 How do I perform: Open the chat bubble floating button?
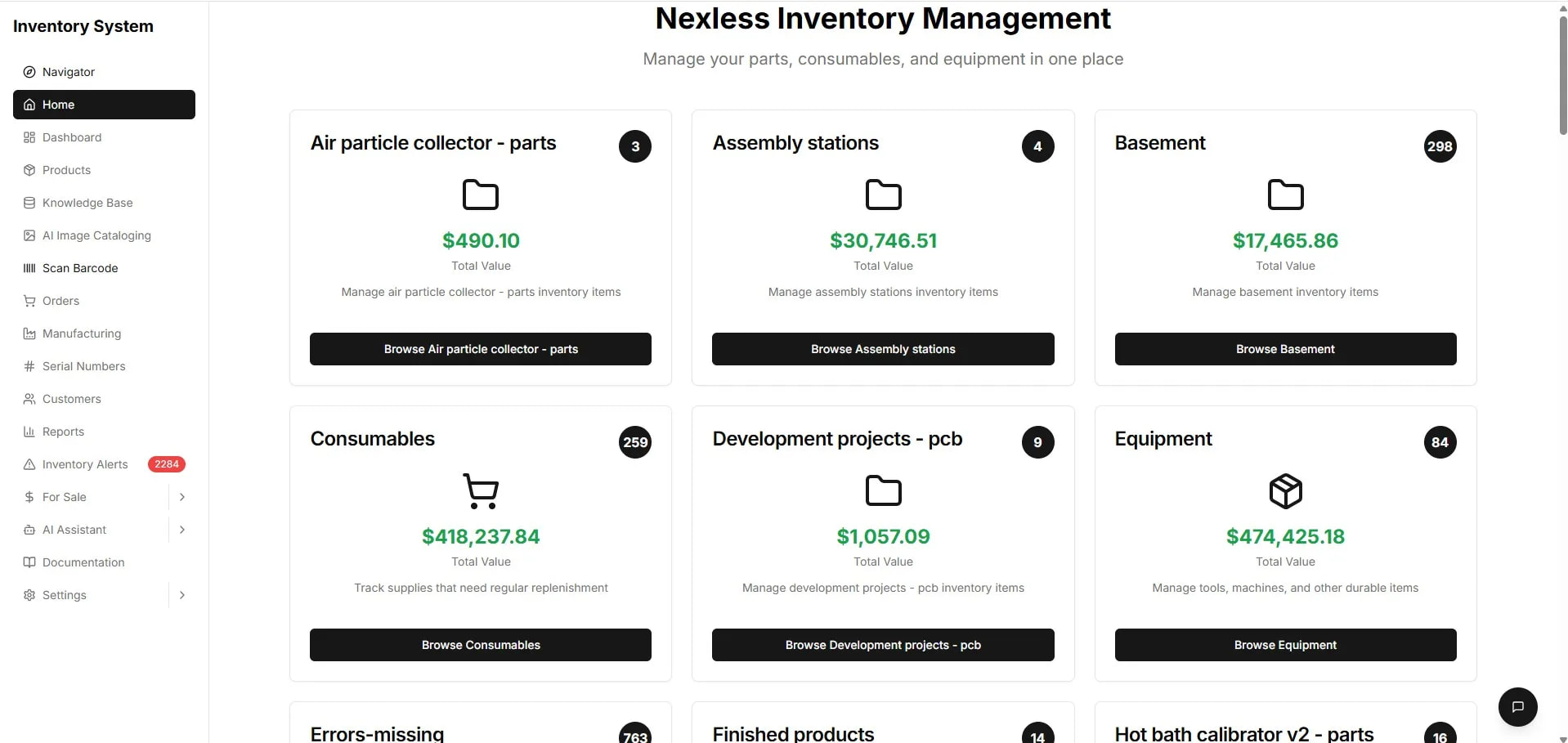(x=1517, y=707)
